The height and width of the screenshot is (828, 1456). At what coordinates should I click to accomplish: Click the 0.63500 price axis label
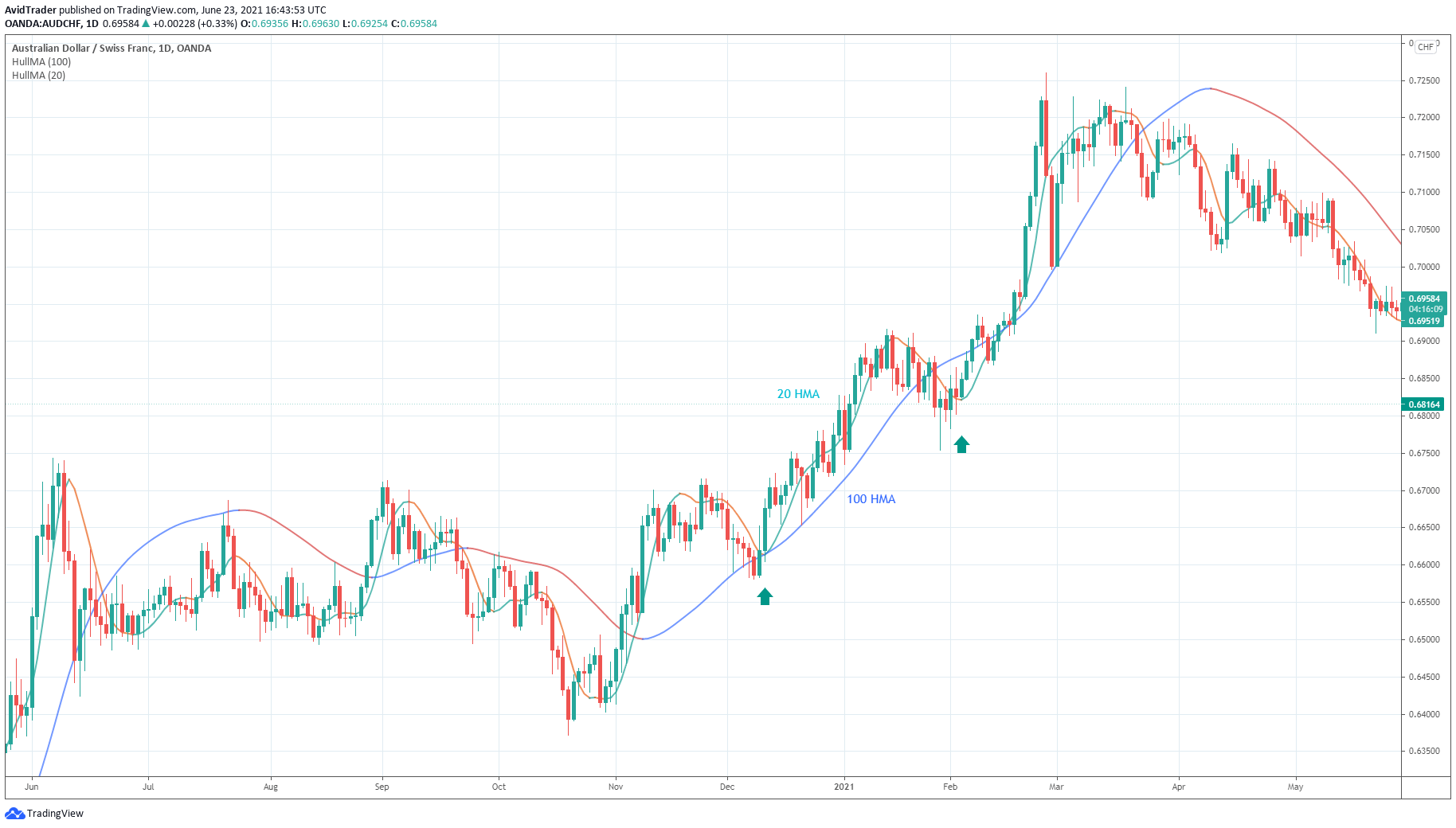[1424, 751]
